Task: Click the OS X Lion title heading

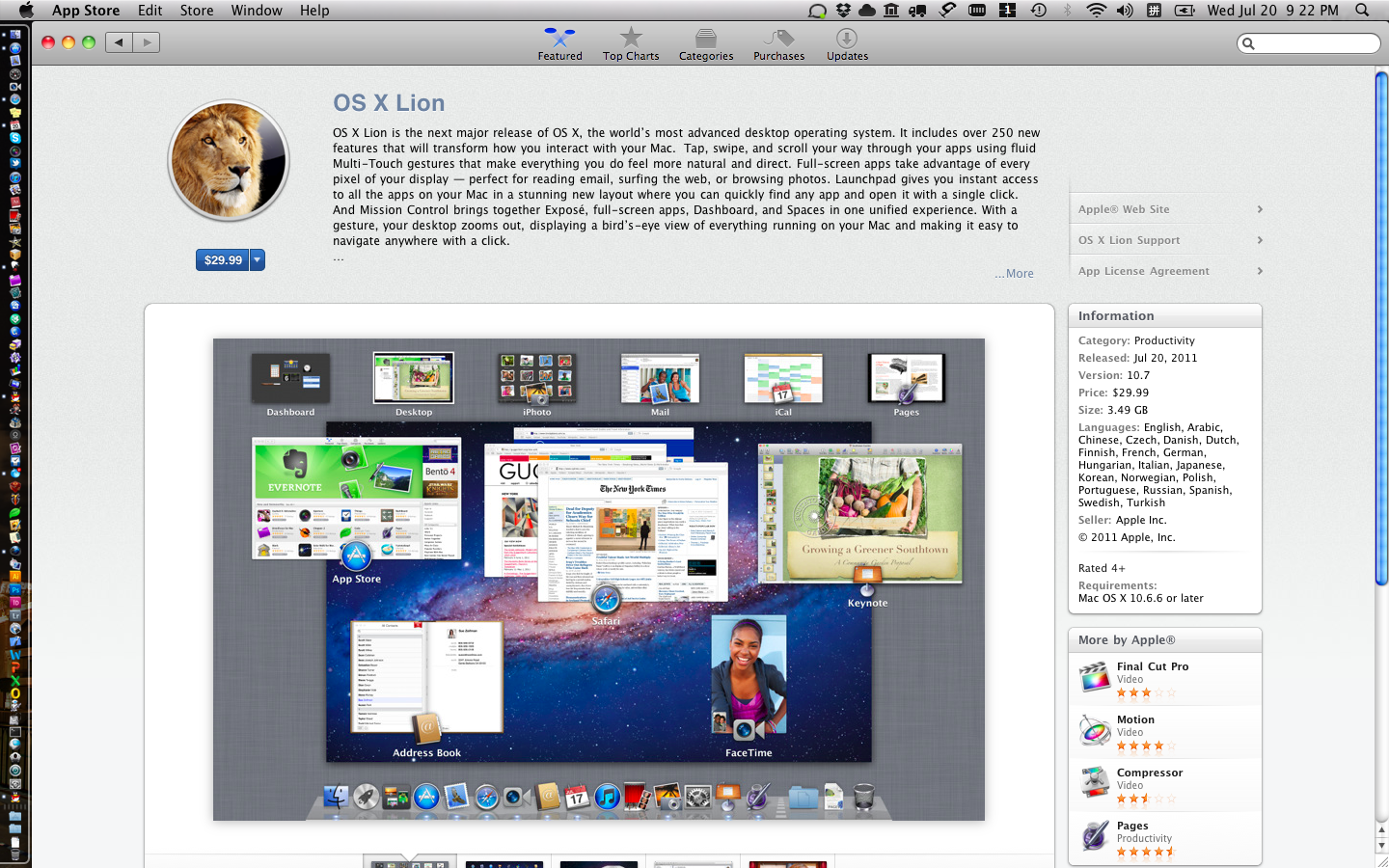Action: tap(389, 103)
